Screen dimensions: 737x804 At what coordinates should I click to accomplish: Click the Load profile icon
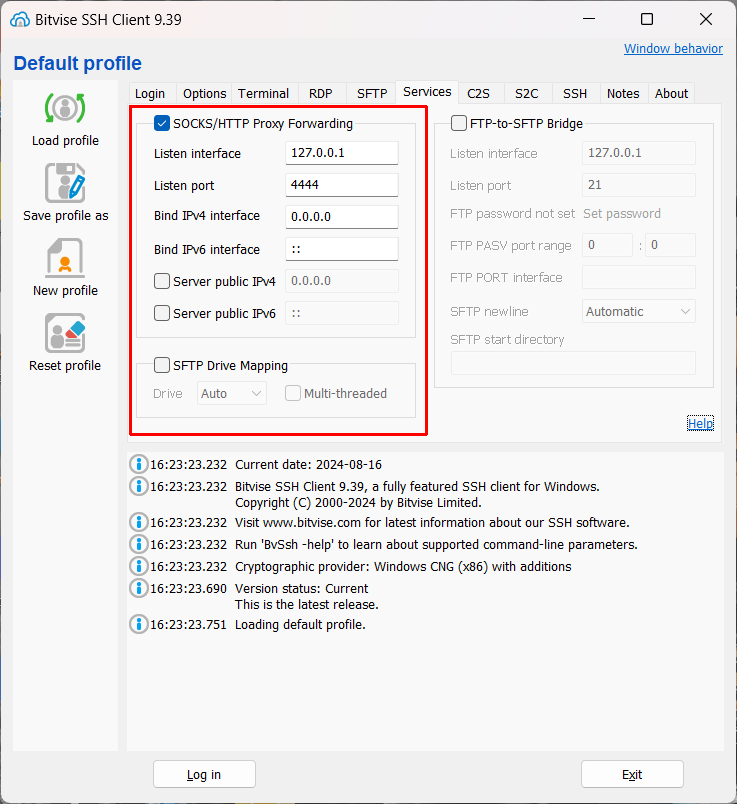65,108
